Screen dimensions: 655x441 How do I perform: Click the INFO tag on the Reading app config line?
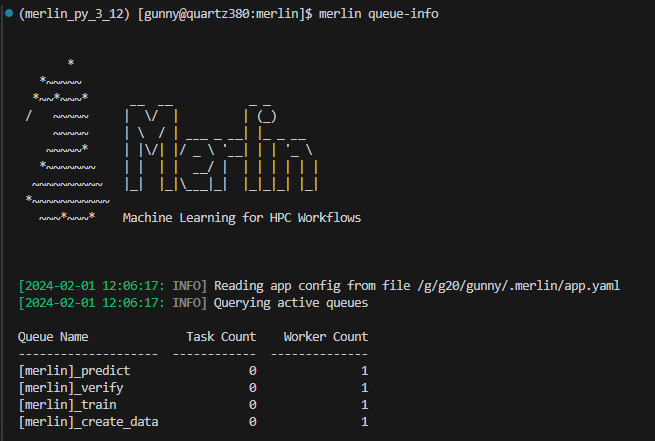click(190, 286)
